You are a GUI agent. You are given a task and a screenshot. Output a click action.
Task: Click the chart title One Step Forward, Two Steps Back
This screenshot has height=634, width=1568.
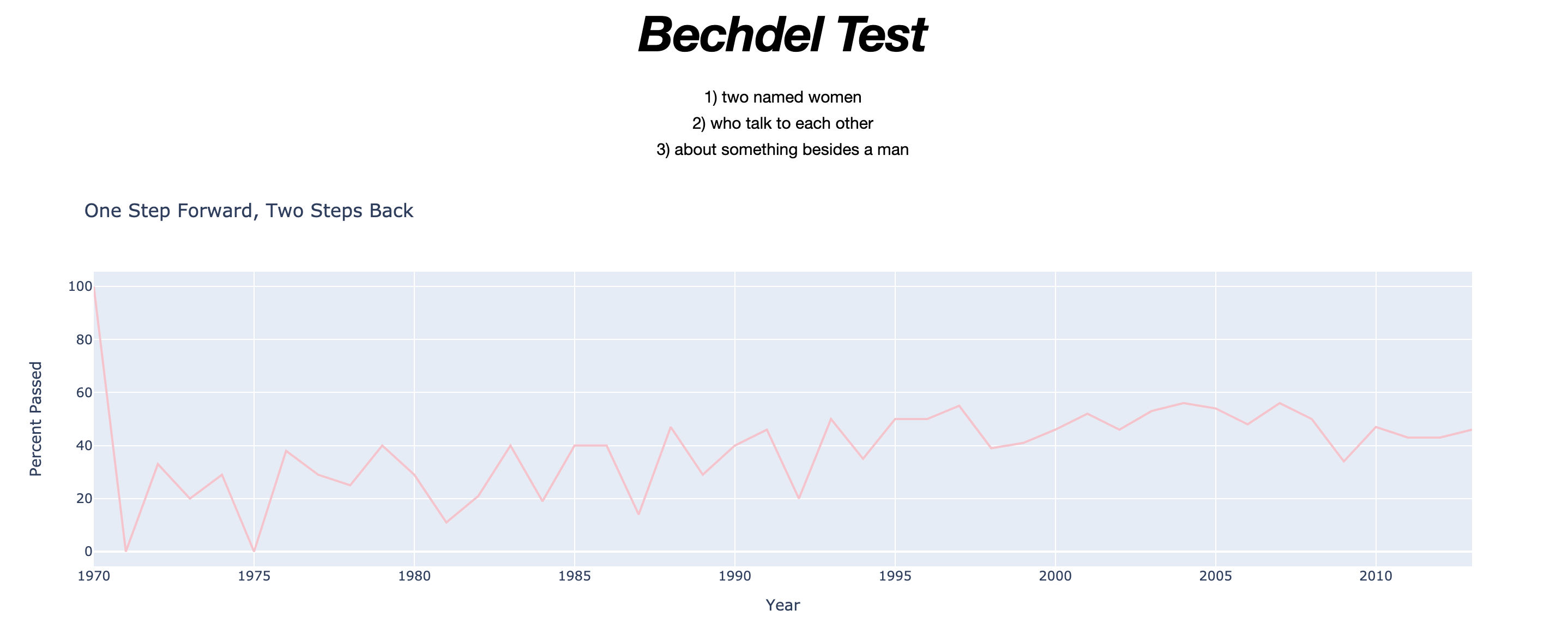(x=249, y=211)
